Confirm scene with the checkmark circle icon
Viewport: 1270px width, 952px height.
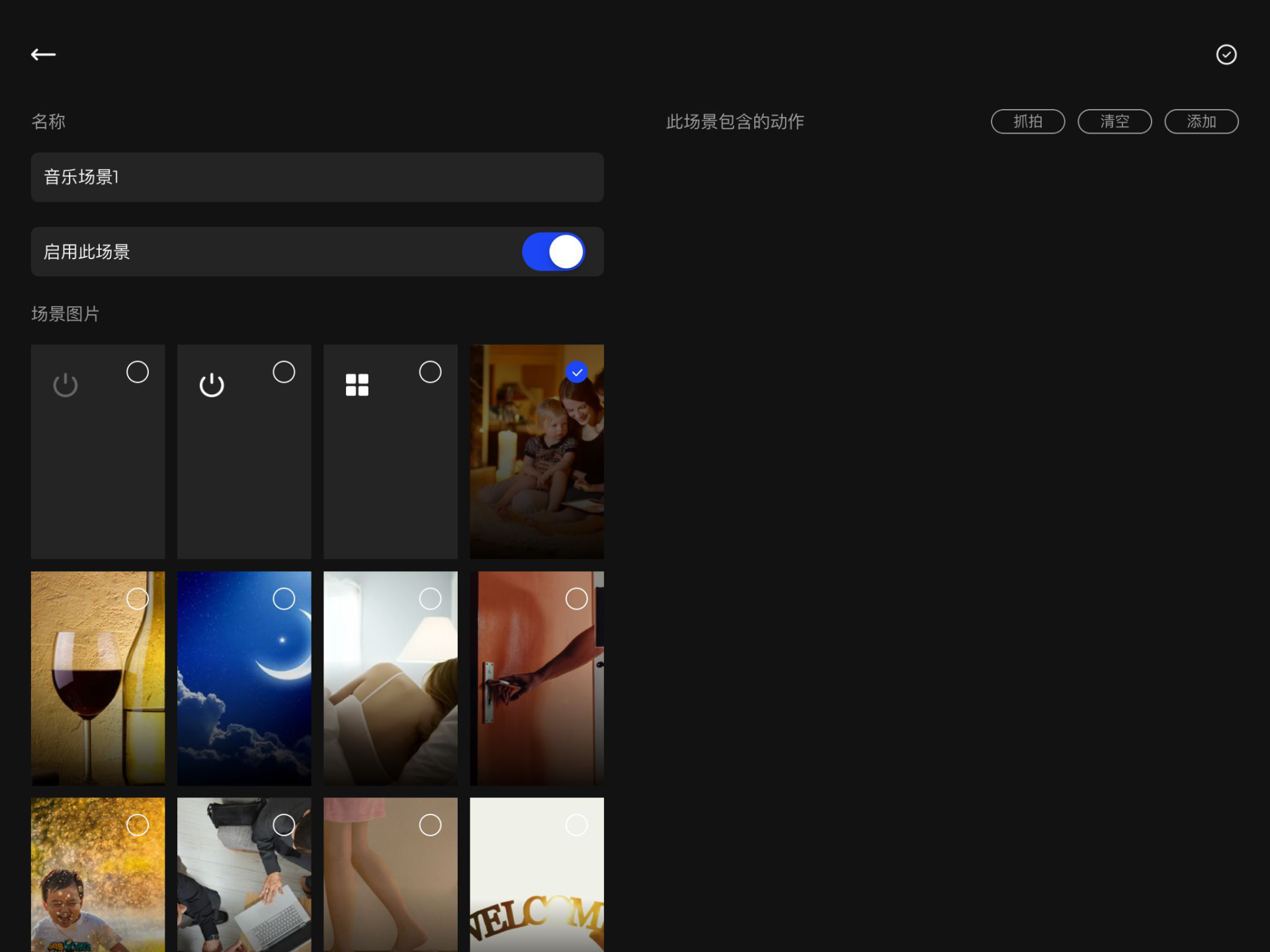[x=1226, y=54]
